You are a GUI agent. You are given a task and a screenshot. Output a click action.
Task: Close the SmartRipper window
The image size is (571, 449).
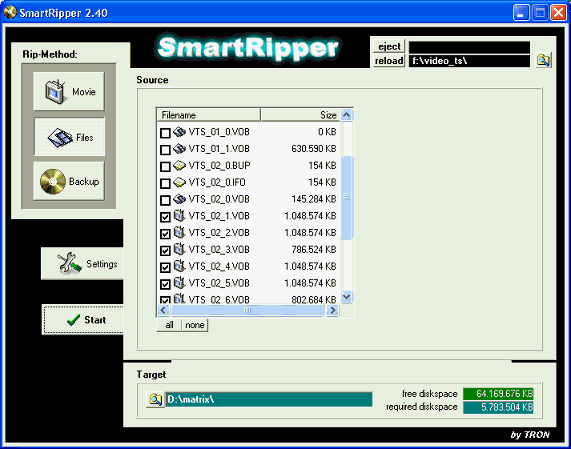(559, 13)
